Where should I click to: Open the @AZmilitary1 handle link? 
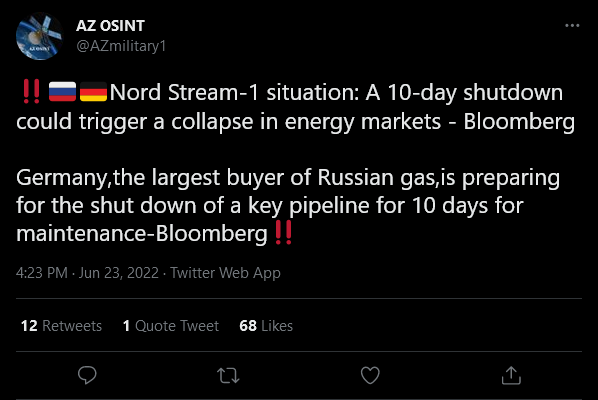[x=121, y=46]
